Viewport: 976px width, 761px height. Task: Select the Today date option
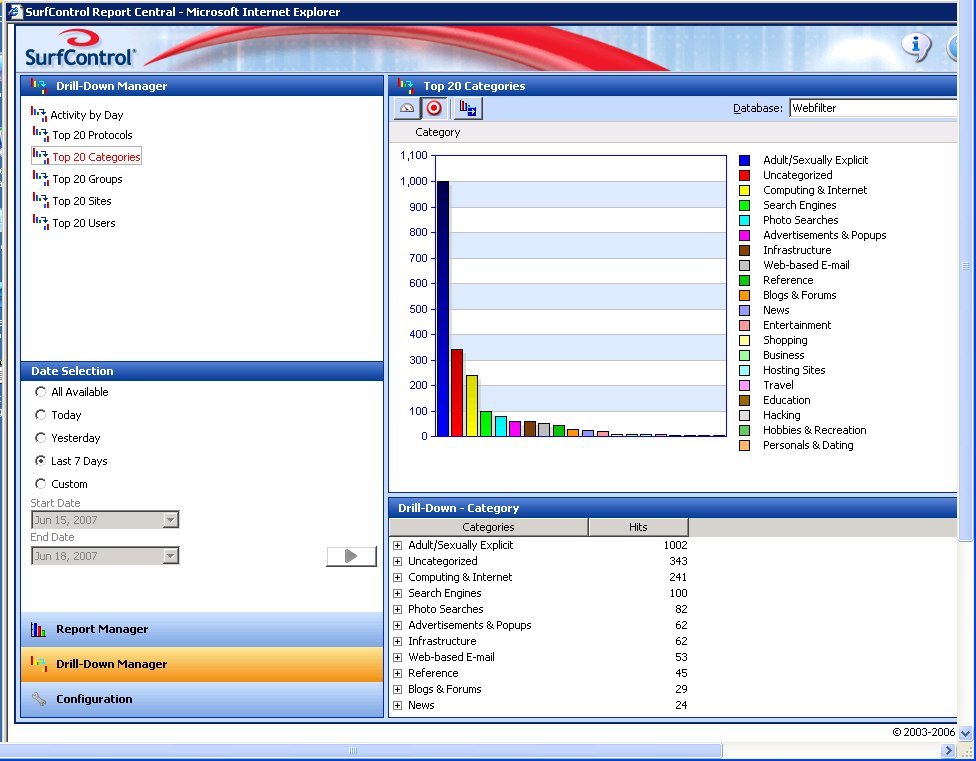tap(40, 414)
